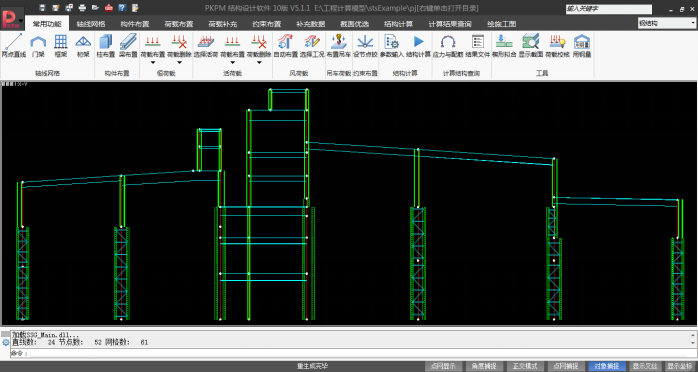Screen dimensions: 698x372
Task: Disable the highlighted 对象捕捉 object snap
Action: click(x=607, y=366)
